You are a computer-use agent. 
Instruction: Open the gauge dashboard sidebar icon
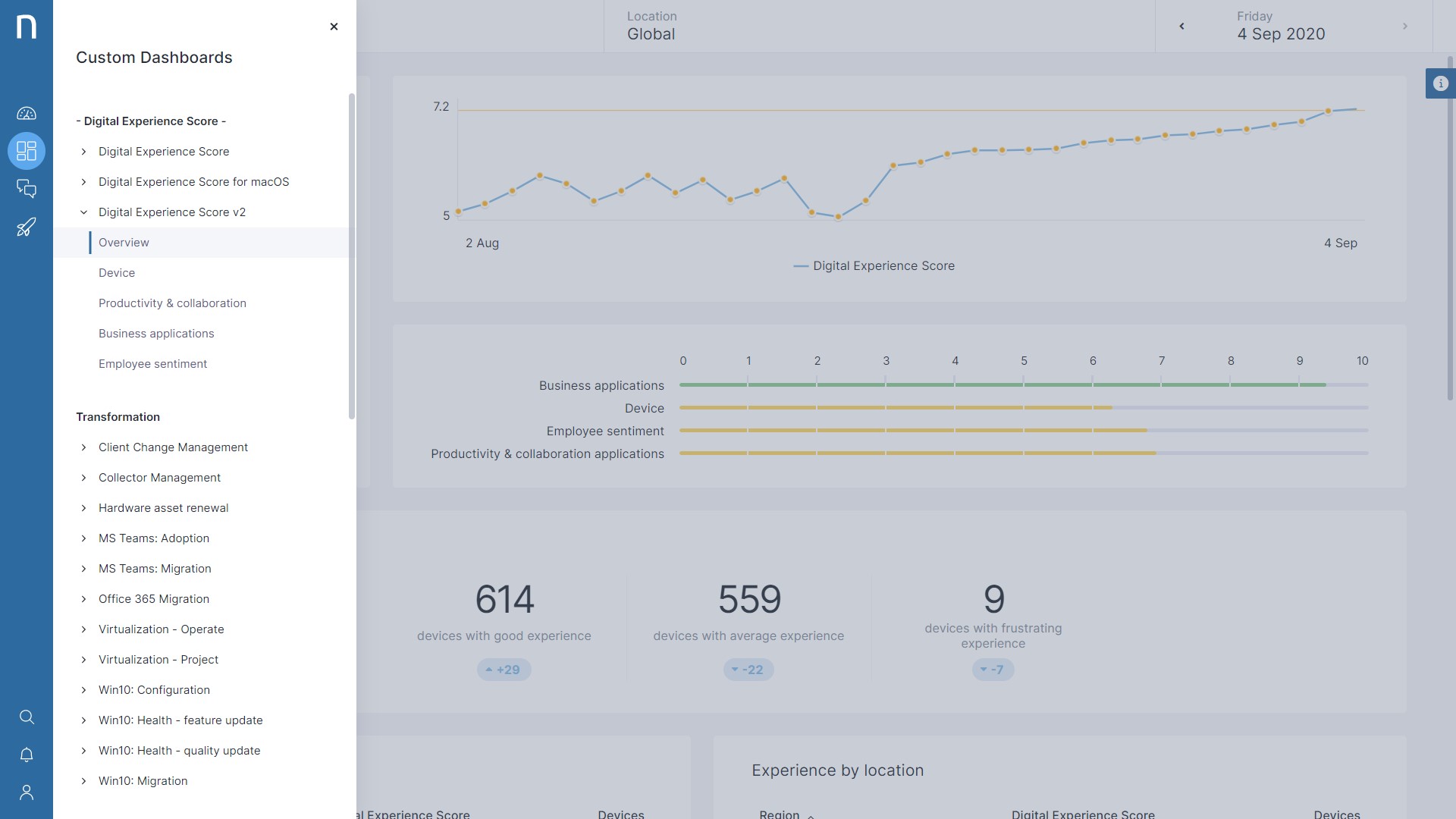click(x=27, y=114)
